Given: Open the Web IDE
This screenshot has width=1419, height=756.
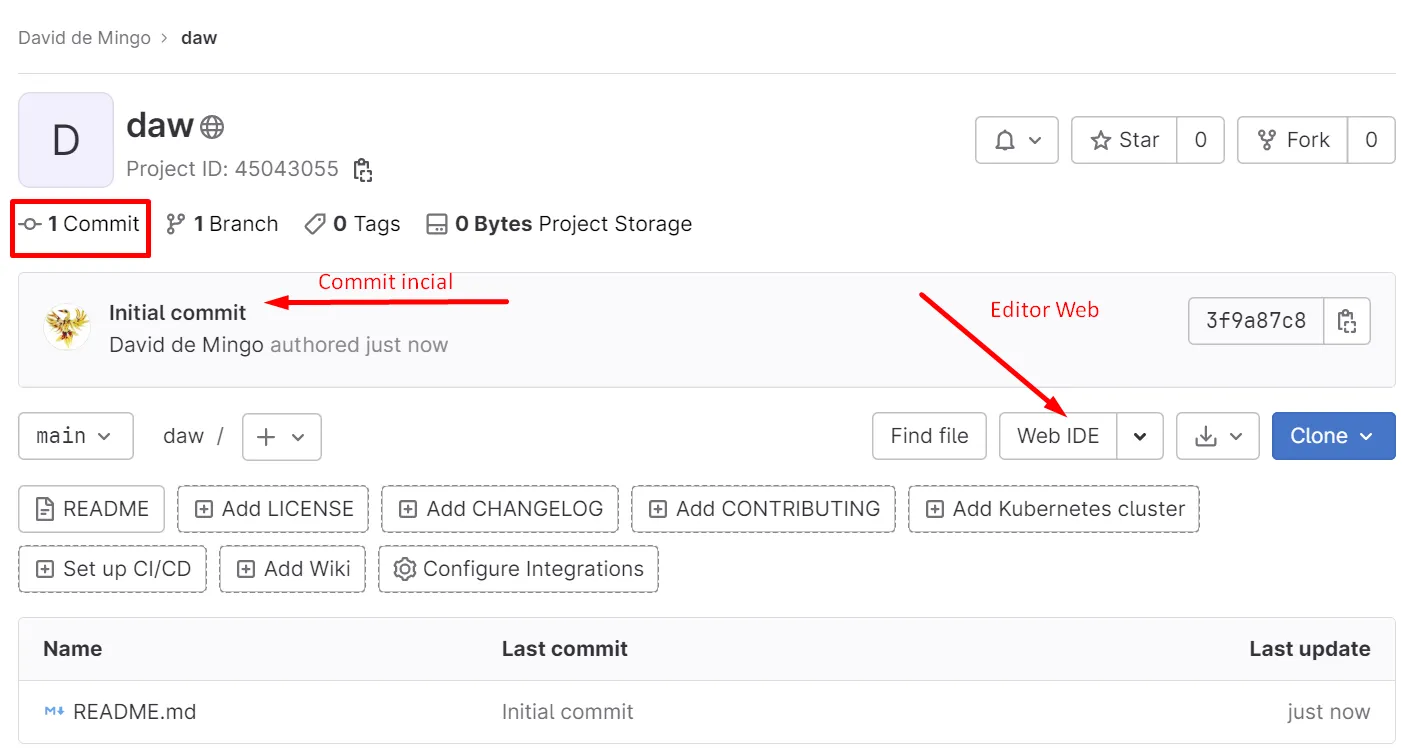Looking at the screenshot, I should (x=1057, y=436).
